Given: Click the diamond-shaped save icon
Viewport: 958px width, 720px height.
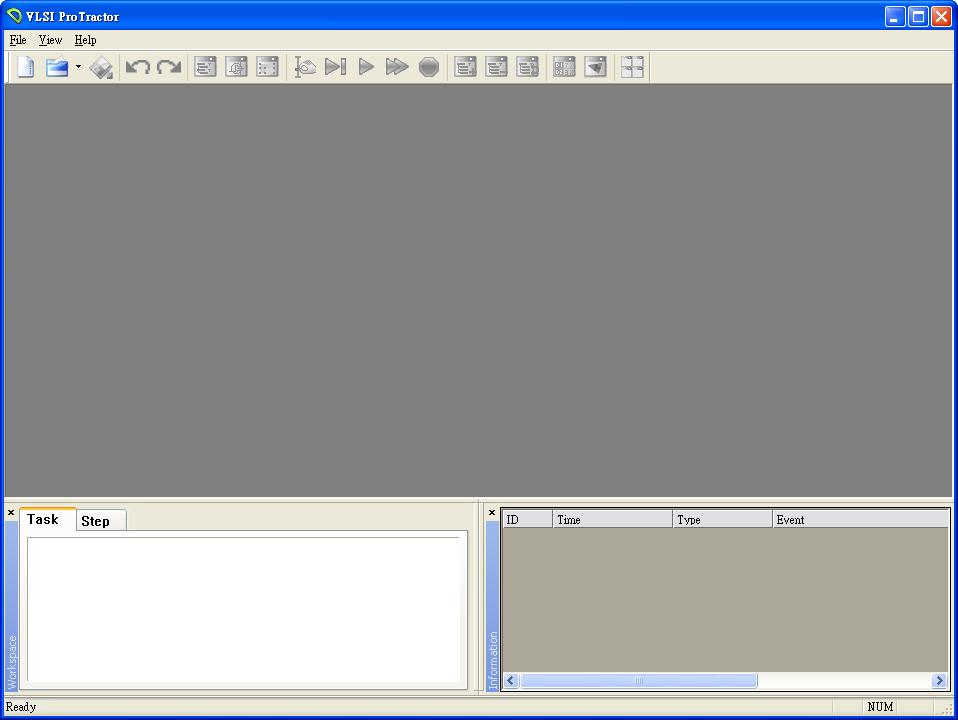Looking at the screenshot, I should [x=101, y=68].
